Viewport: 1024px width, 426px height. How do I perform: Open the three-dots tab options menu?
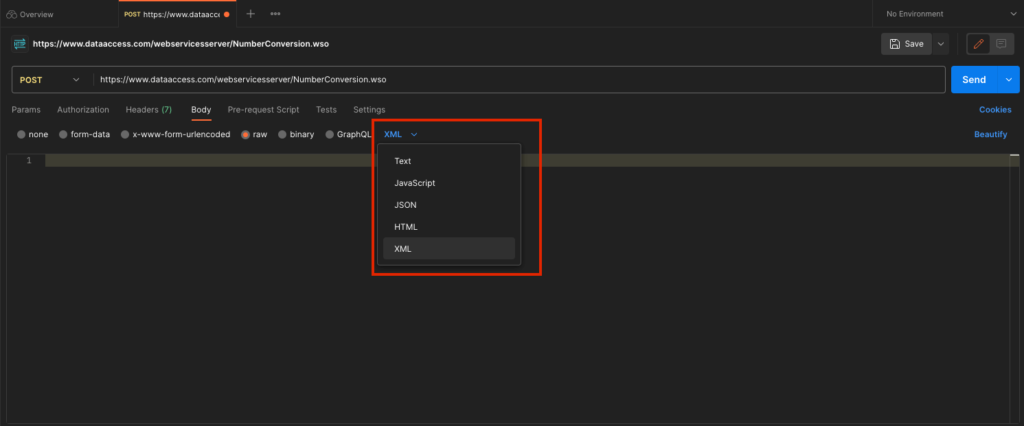point(275,14)
